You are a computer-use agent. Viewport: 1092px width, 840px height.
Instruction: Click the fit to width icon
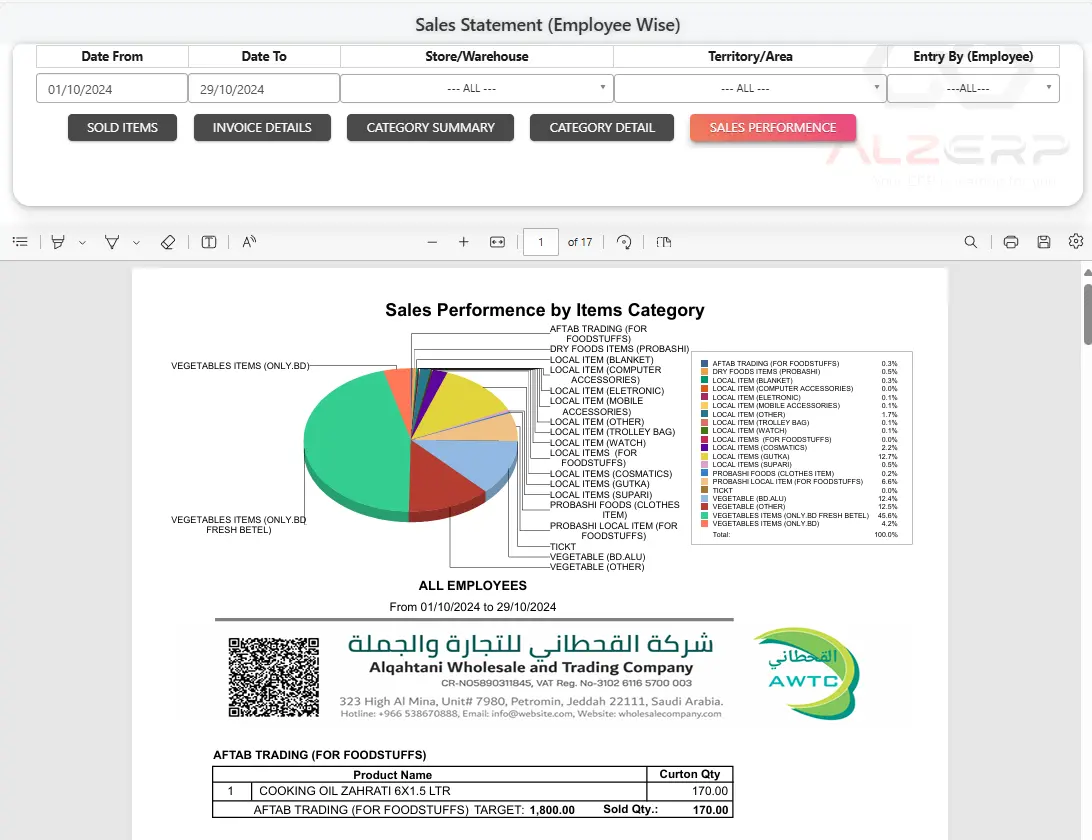click(497, 242)
